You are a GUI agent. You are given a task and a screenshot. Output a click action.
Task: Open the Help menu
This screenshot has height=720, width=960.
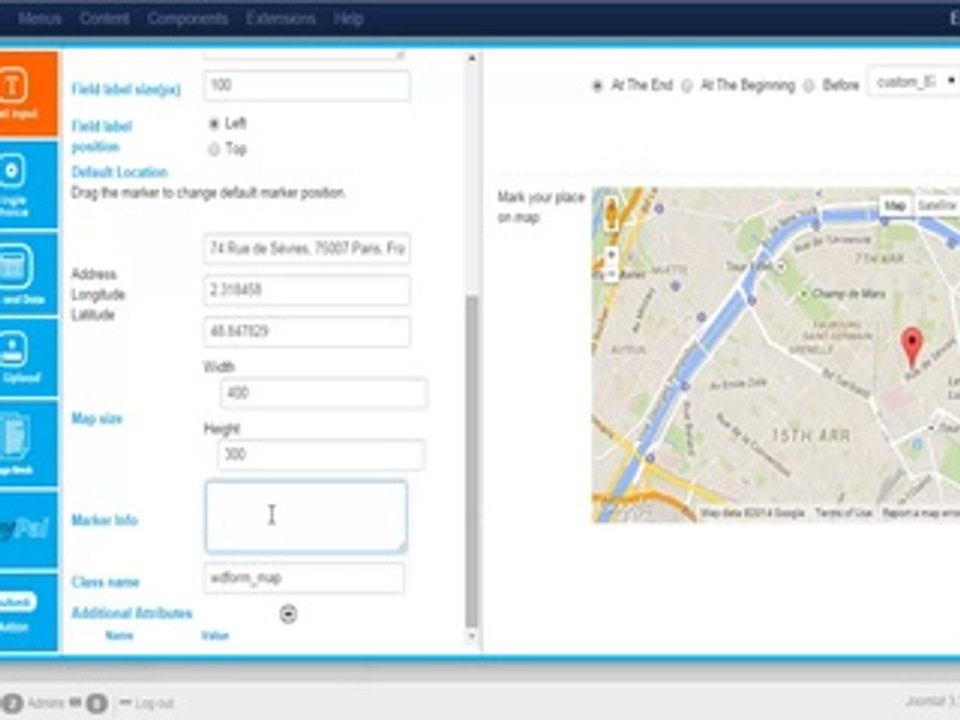pyautogui.click(x=349, y=18)
